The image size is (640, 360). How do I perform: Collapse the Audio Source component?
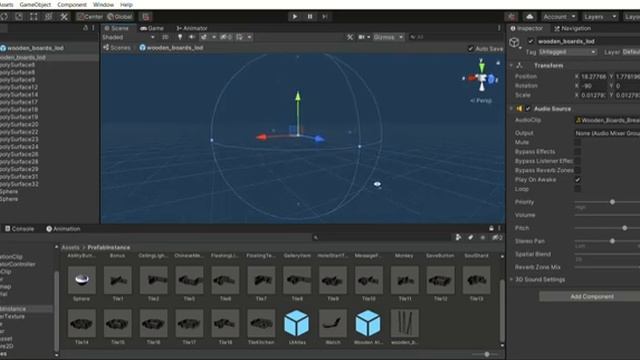click(511, 109)
